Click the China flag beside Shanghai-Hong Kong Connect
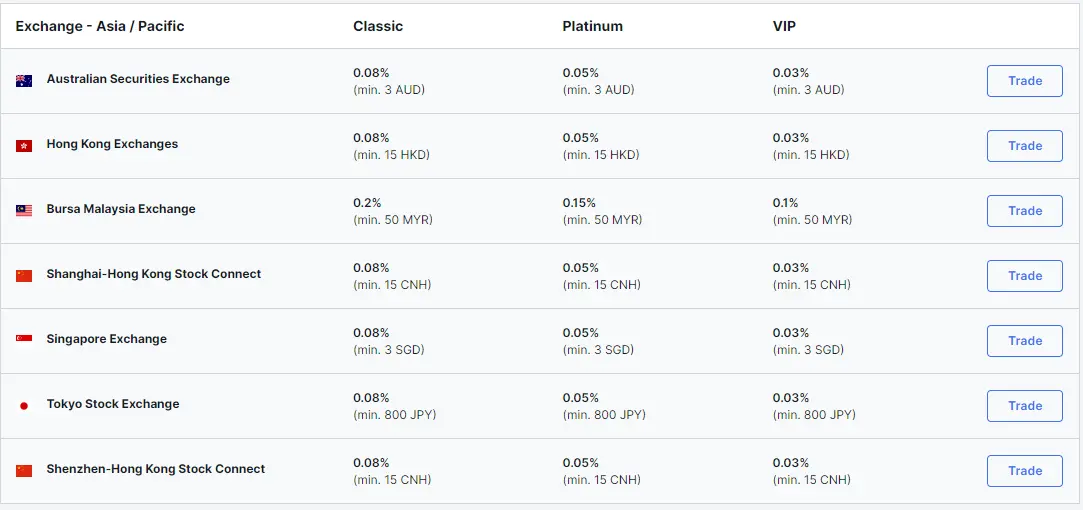 pos(24,276)
